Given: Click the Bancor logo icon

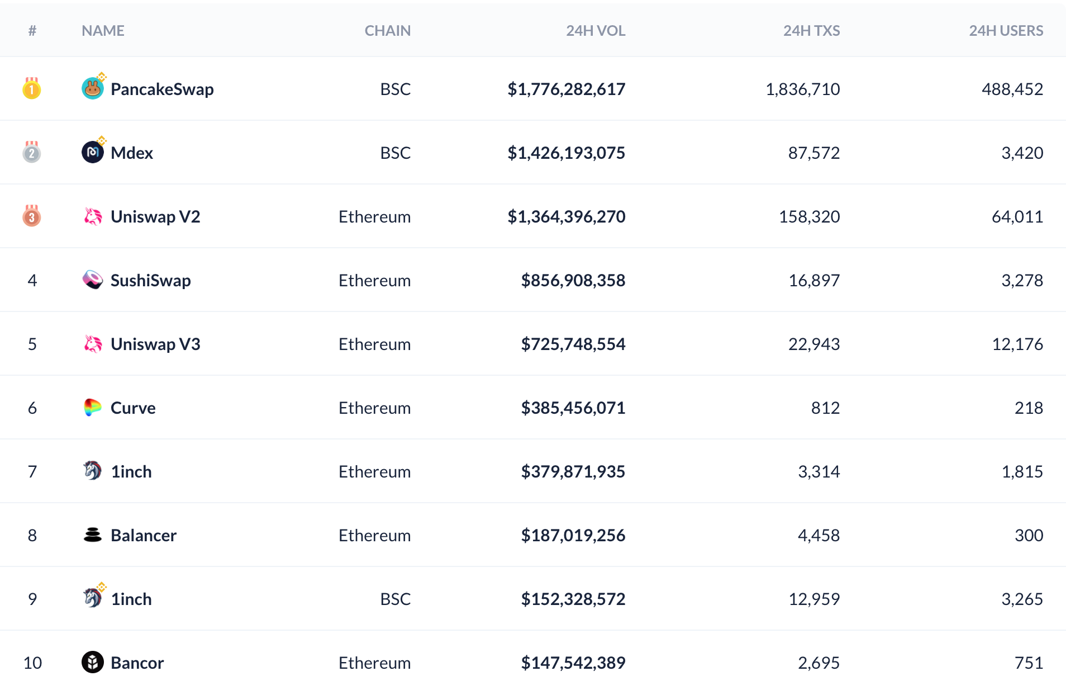Looking at the screenshot, I should 92,662.
